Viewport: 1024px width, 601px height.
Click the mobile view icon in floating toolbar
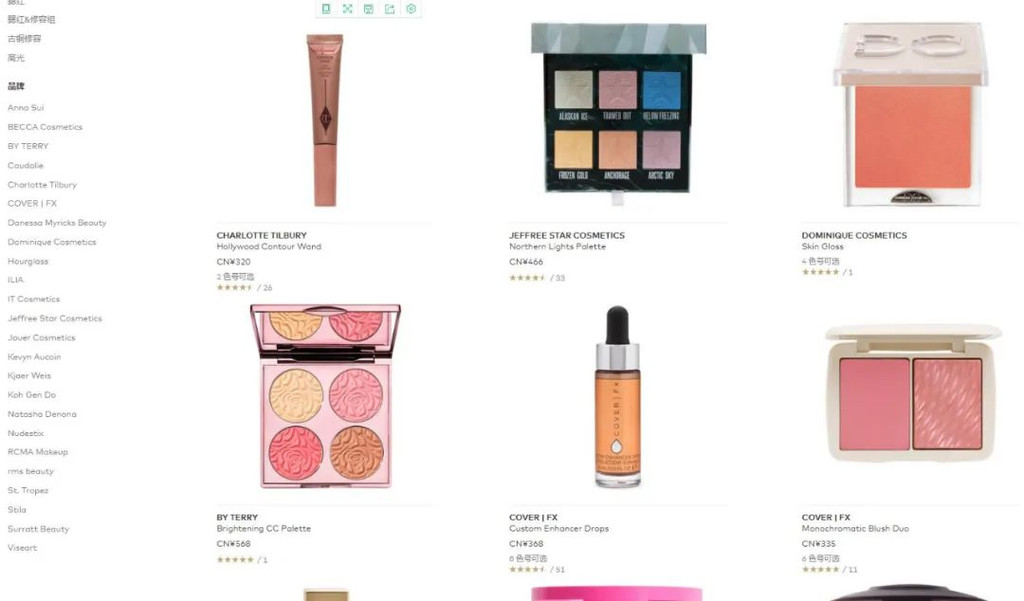coord(326,8)
